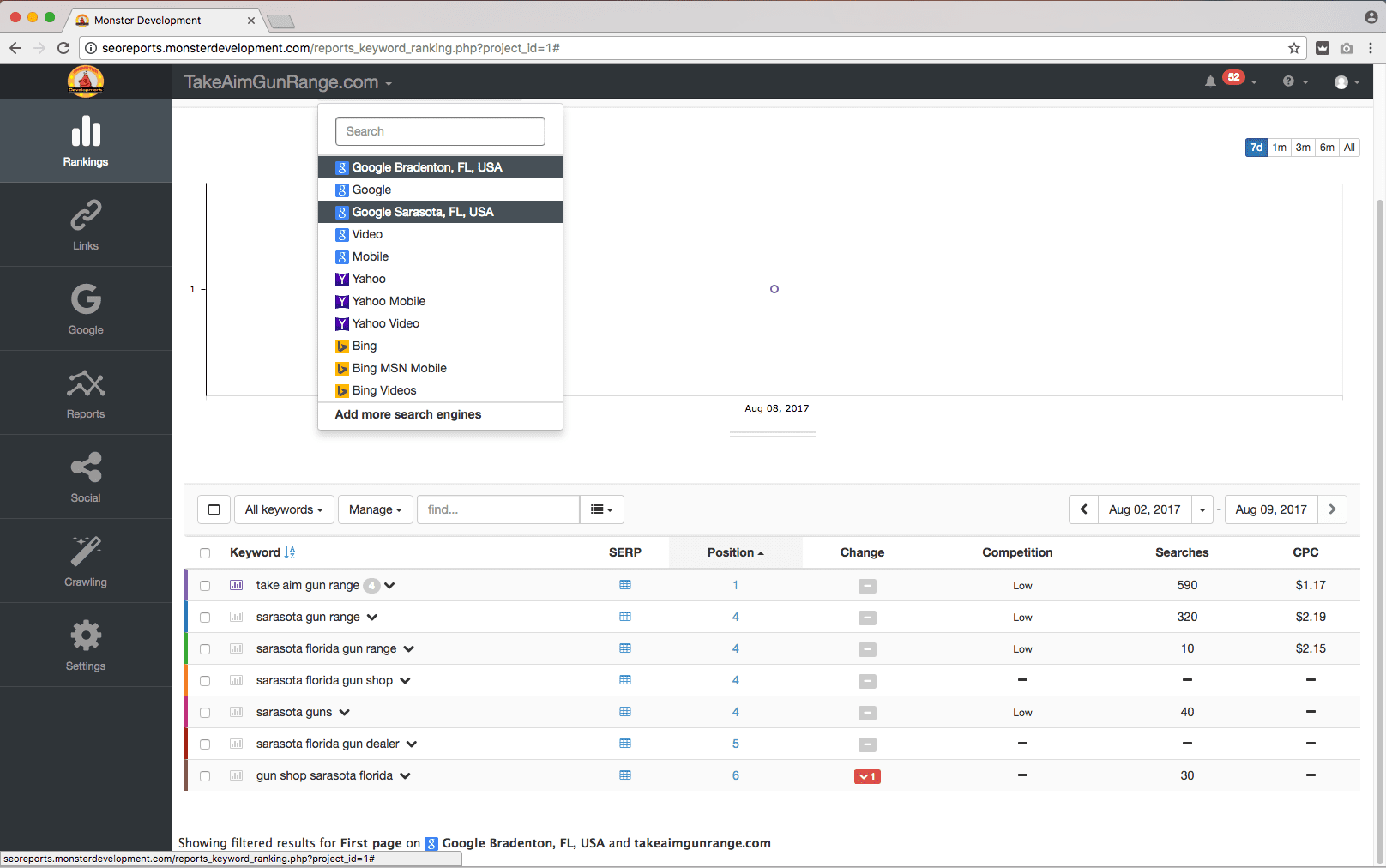Open the Manage dropdown

click(375, 509)
